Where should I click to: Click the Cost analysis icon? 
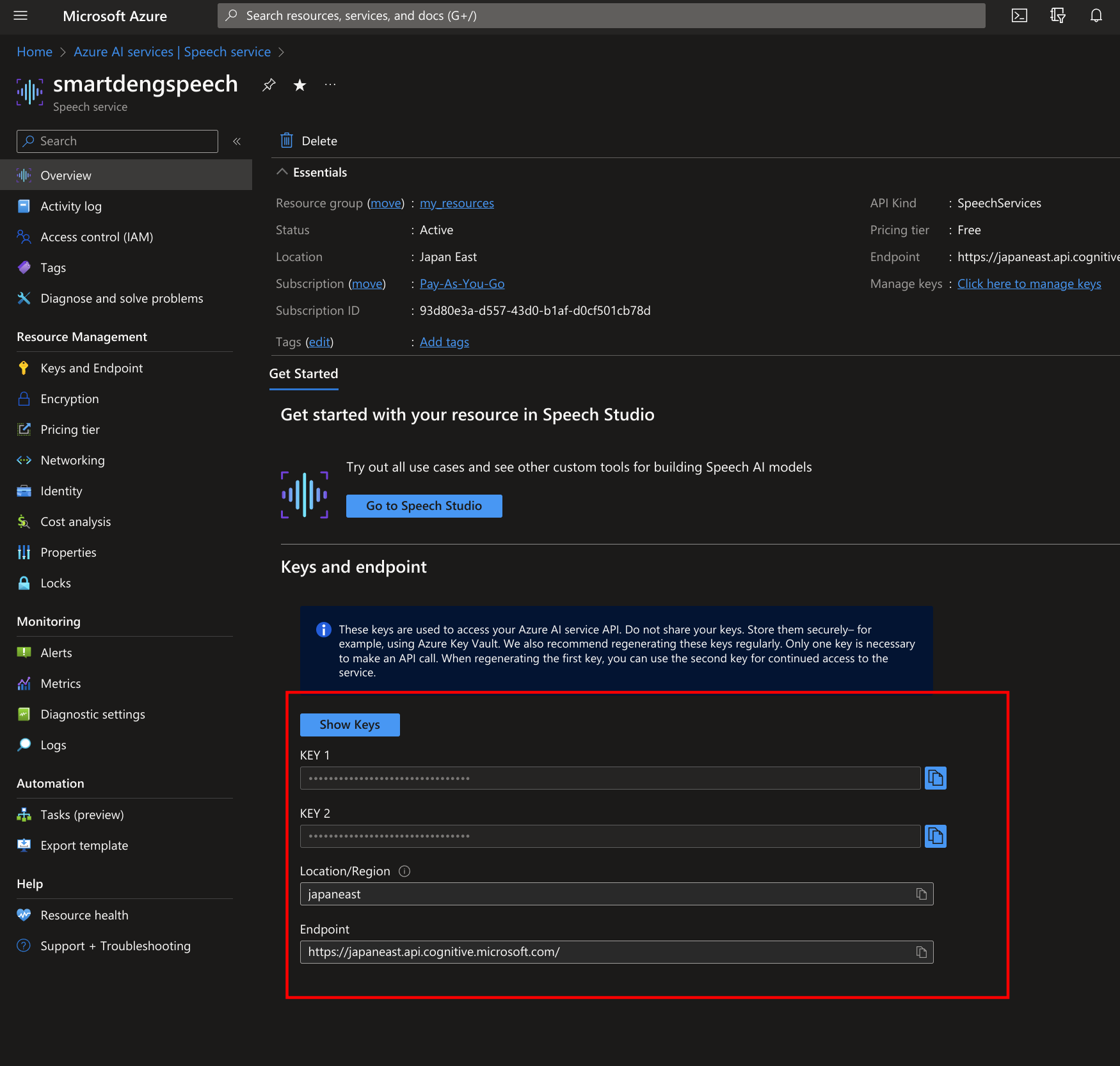(x=24, y=521)
